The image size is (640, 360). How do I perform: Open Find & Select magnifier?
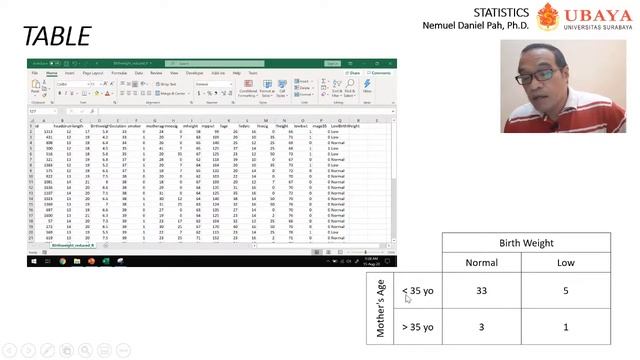pyautogui.click(x=350, y=88)
